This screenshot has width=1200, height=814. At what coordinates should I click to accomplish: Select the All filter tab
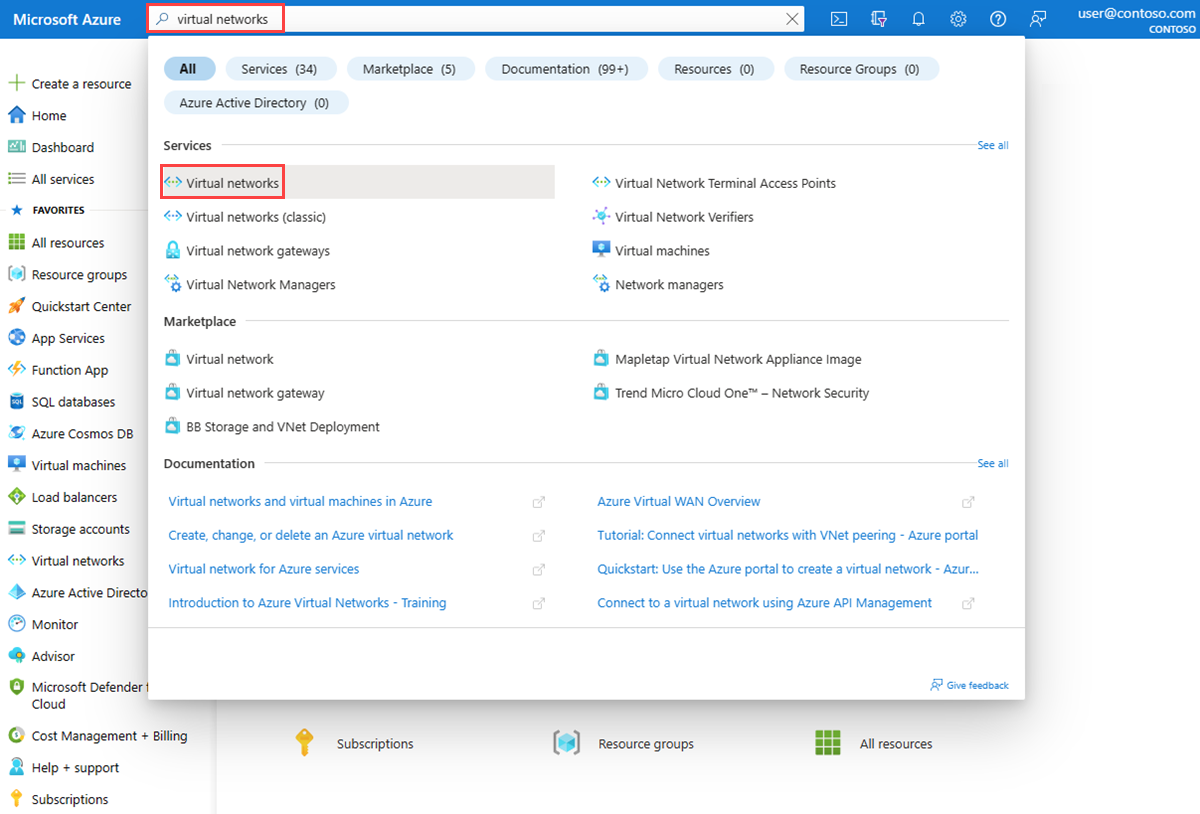coord(188,69)
